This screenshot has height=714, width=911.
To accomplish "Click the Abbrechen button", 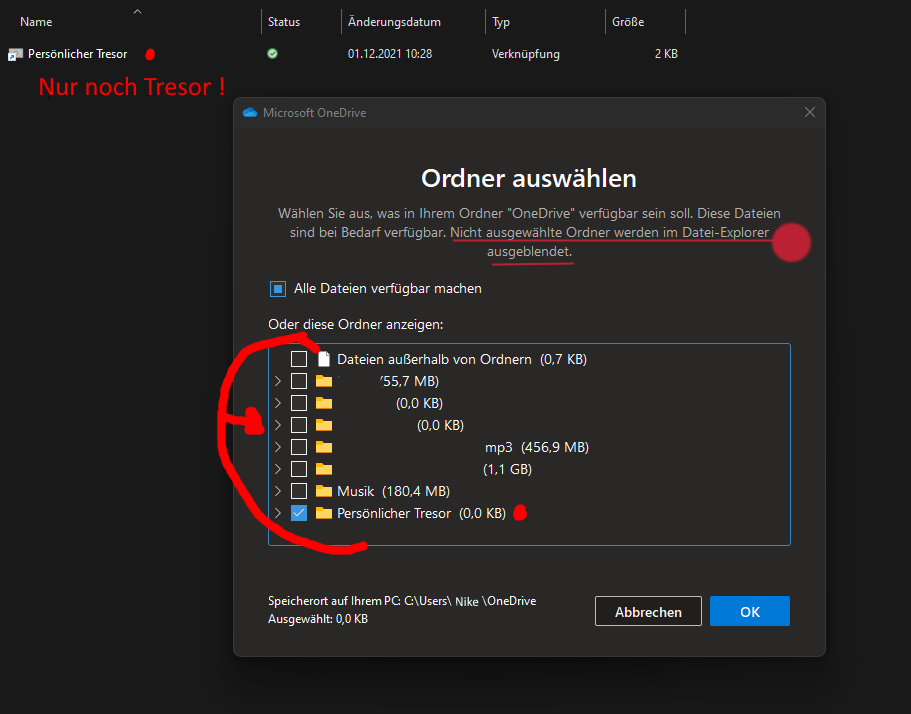I will tap(648, 612).
